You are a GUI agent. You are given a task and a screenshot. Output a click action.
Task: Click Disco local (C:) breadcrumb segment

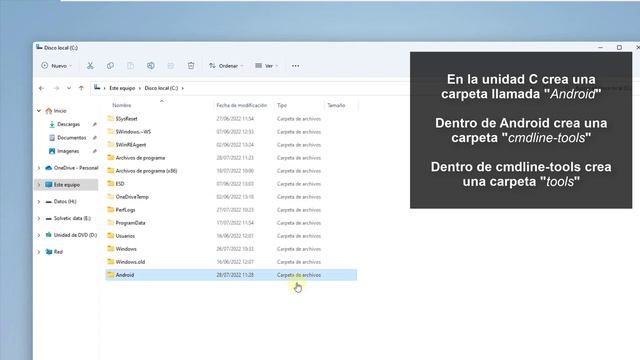coord(161,88)
